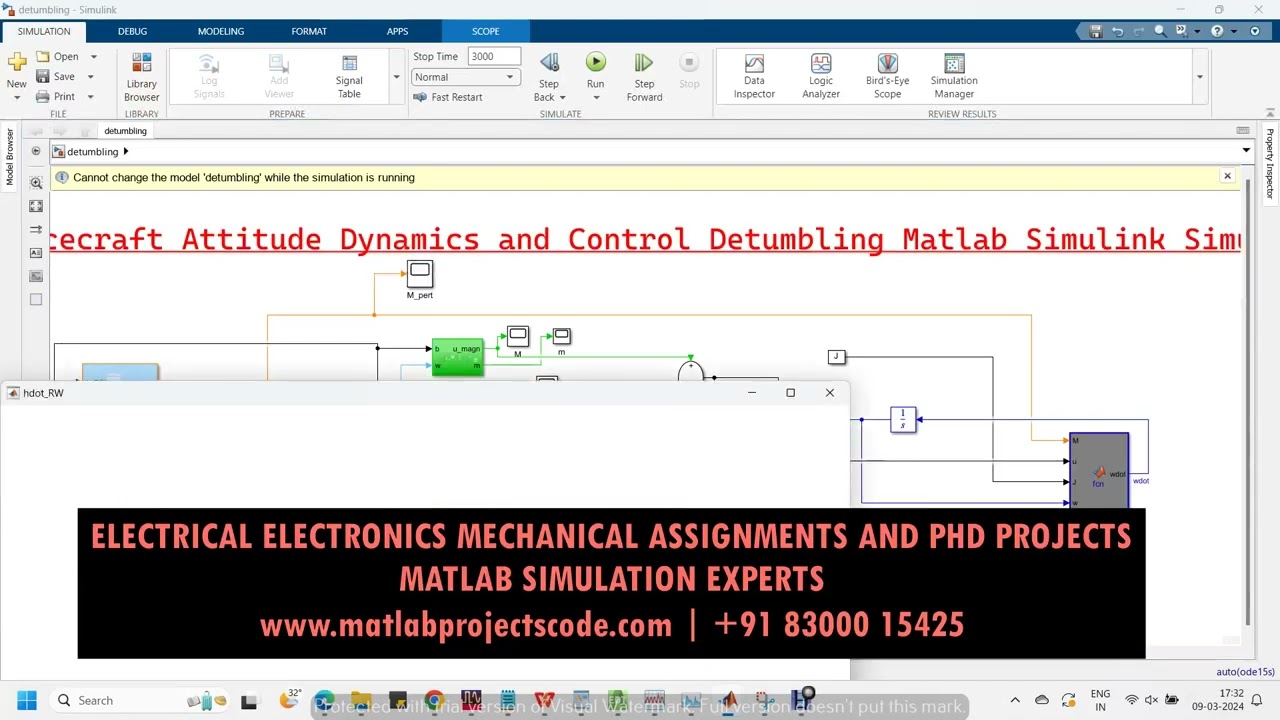
Task: Expand the Review Results gallery arrow
Action: [x=1199, y=77]
